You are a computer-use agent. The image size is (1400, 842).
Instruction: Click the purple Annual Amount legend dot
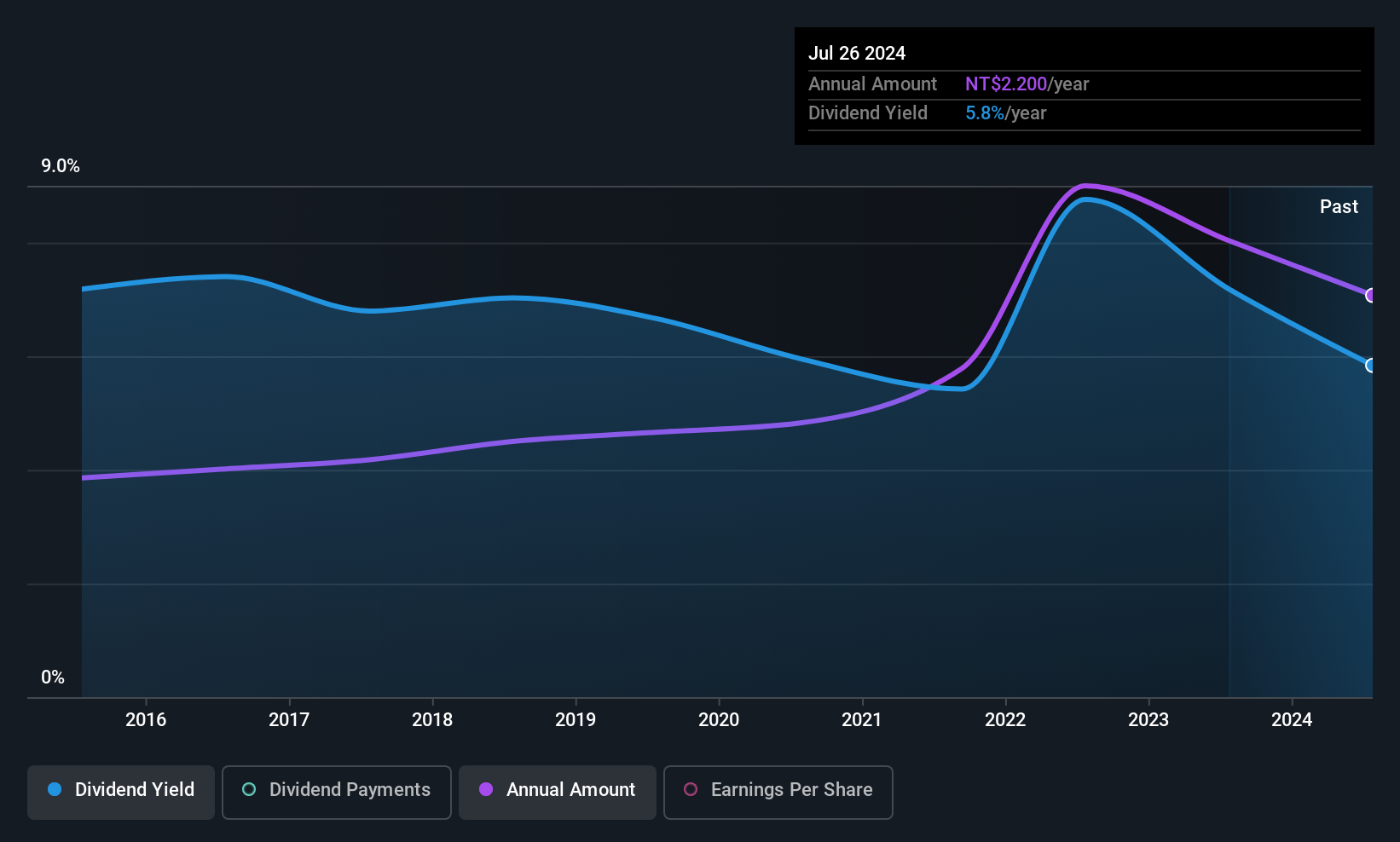(486, 789)
